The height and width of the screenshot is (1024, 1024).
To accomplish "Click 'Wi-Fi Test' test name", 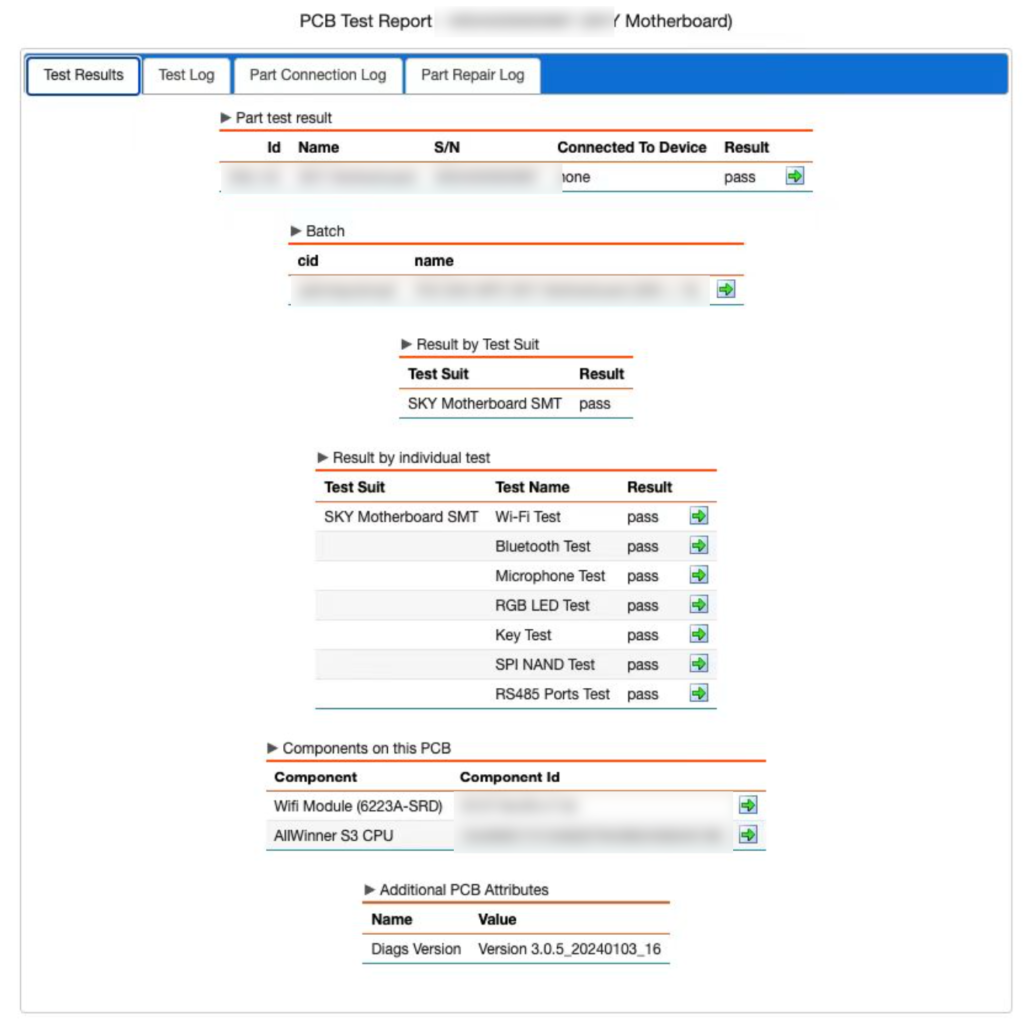I will pos(528,517).
